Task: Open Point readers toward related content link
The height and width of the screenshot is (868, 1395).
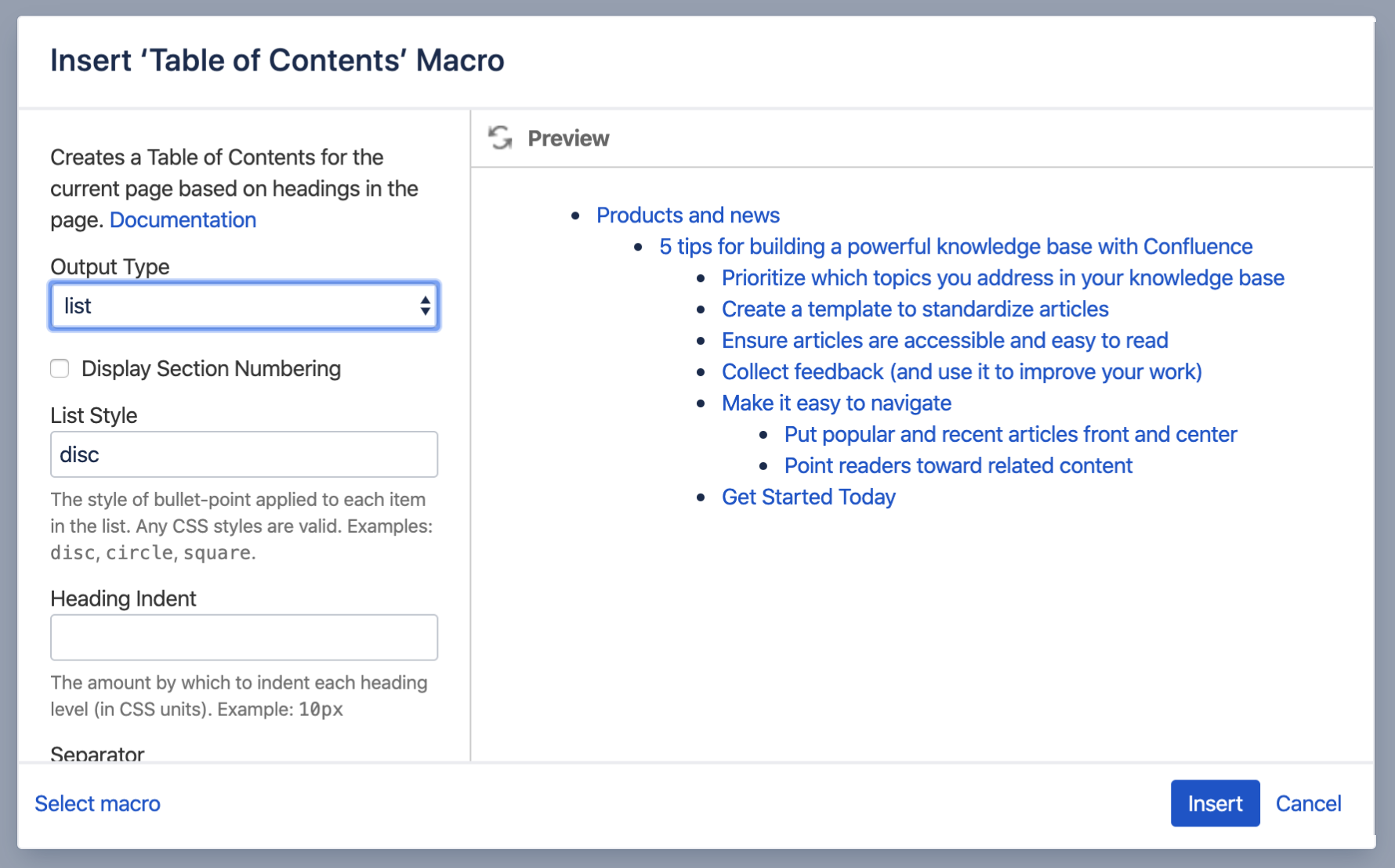Action: 958,466
